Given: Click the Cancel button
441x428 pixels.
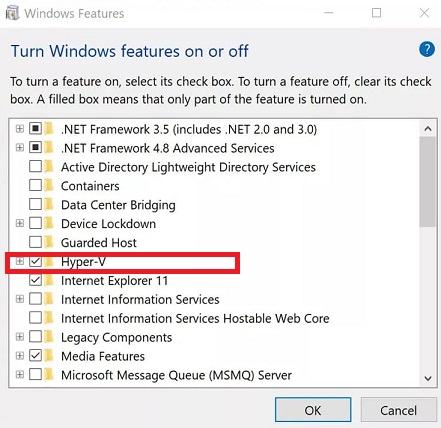Looking at the screenshot, I should click(x=398, y=410).
